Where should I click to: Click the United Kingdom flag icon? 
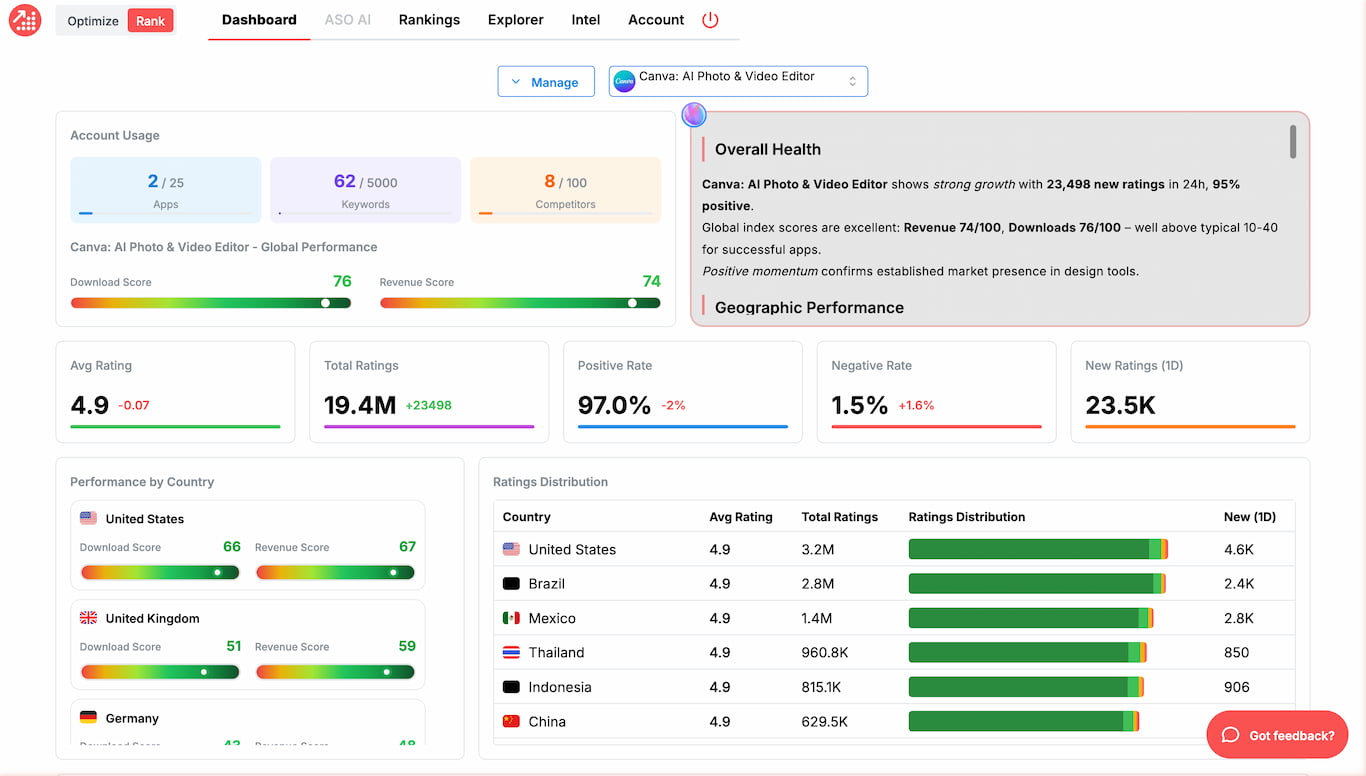click(x=88, y=618)
